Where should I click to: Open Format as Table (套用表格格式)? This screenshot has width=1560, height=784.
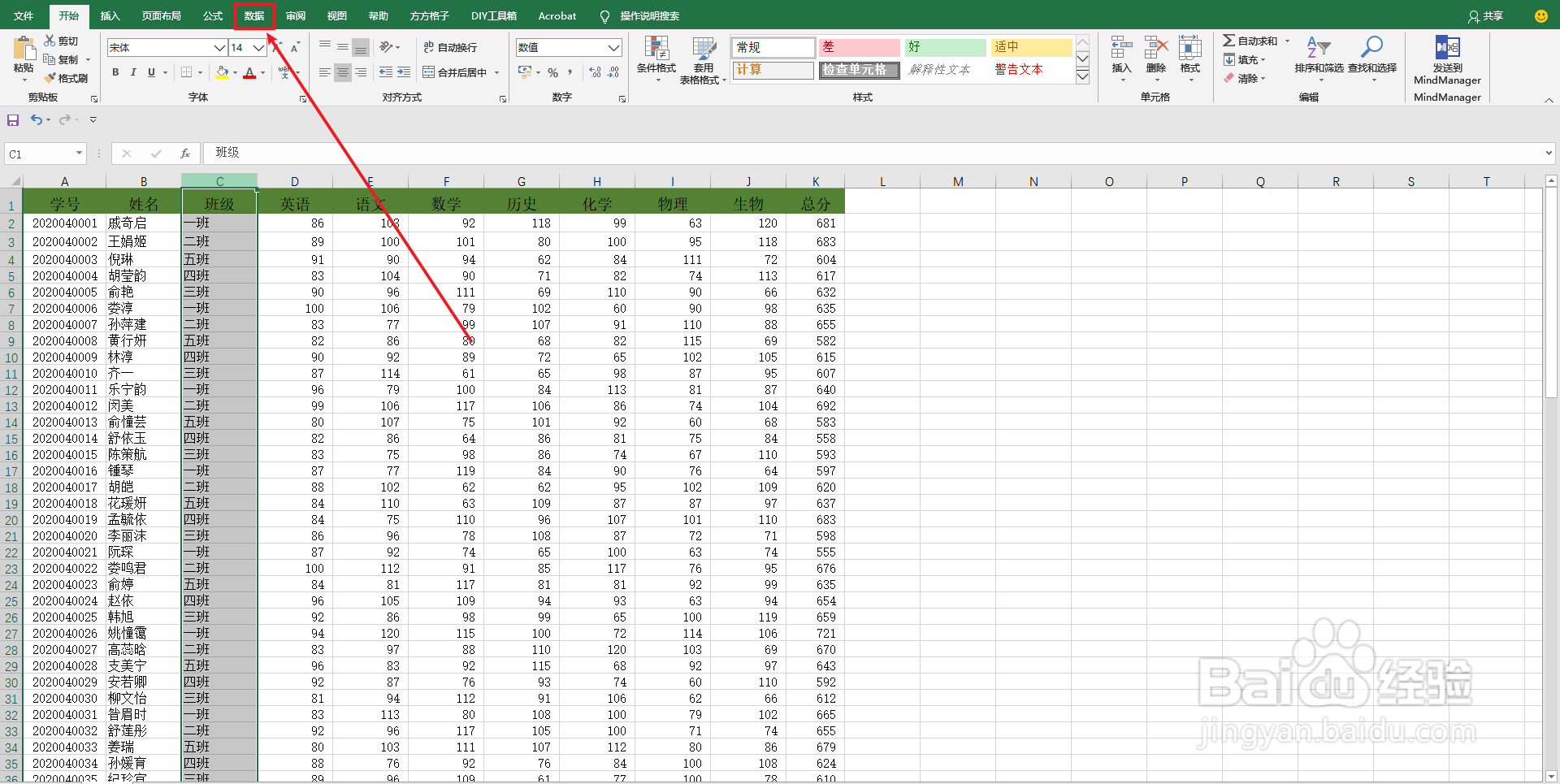[703, 61]
